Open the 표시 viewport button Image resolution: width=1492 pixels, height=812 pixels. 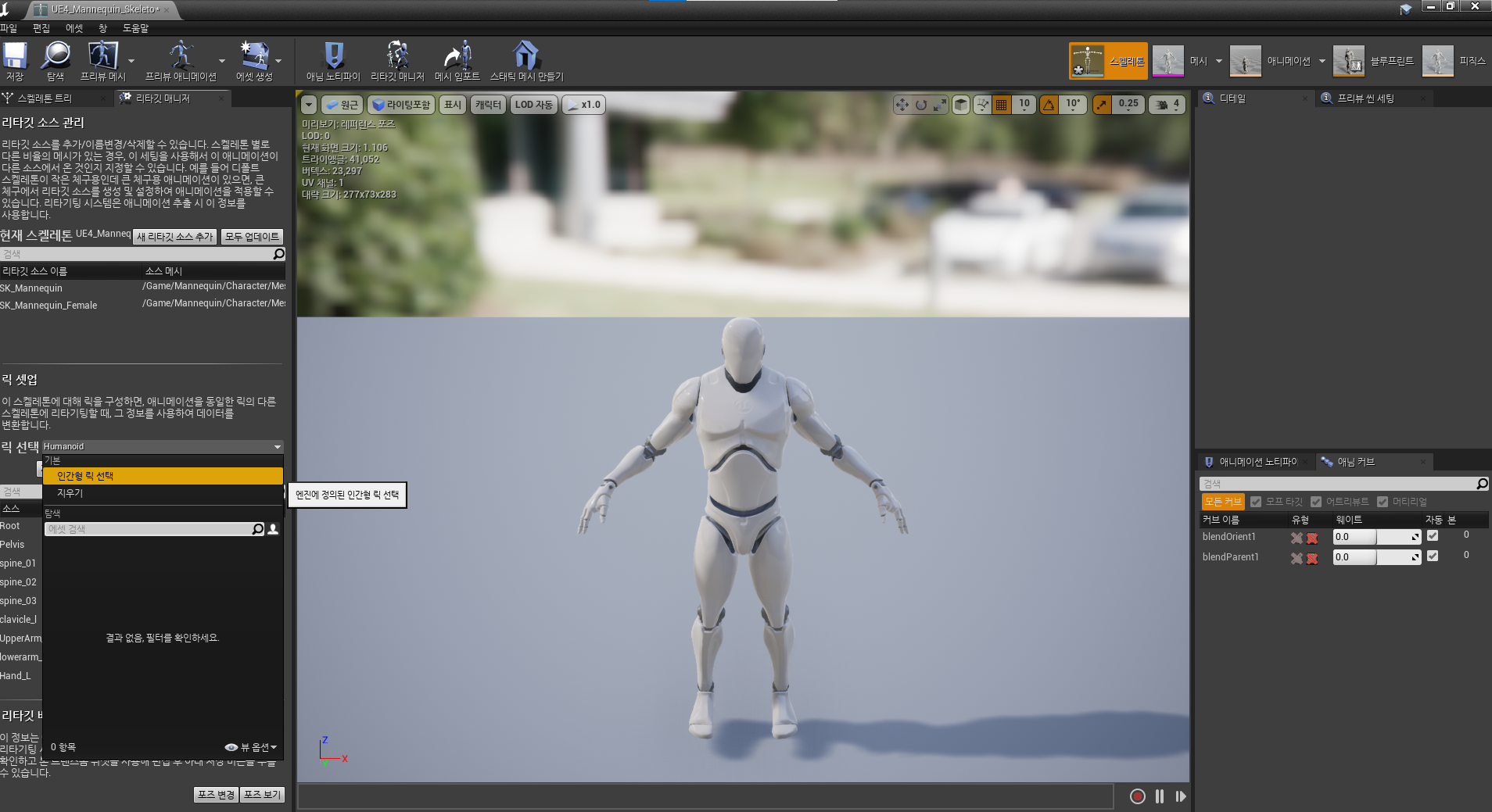(453, 105)
